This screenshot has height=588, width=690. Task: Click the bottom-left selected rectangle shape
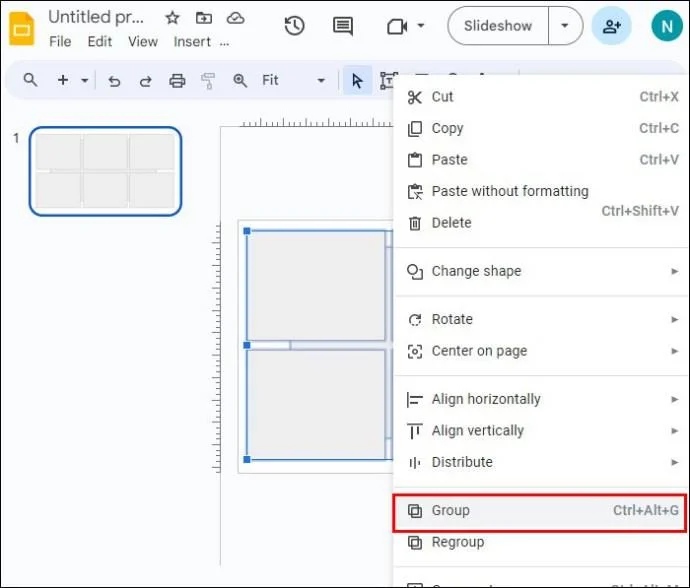(316, 404)
